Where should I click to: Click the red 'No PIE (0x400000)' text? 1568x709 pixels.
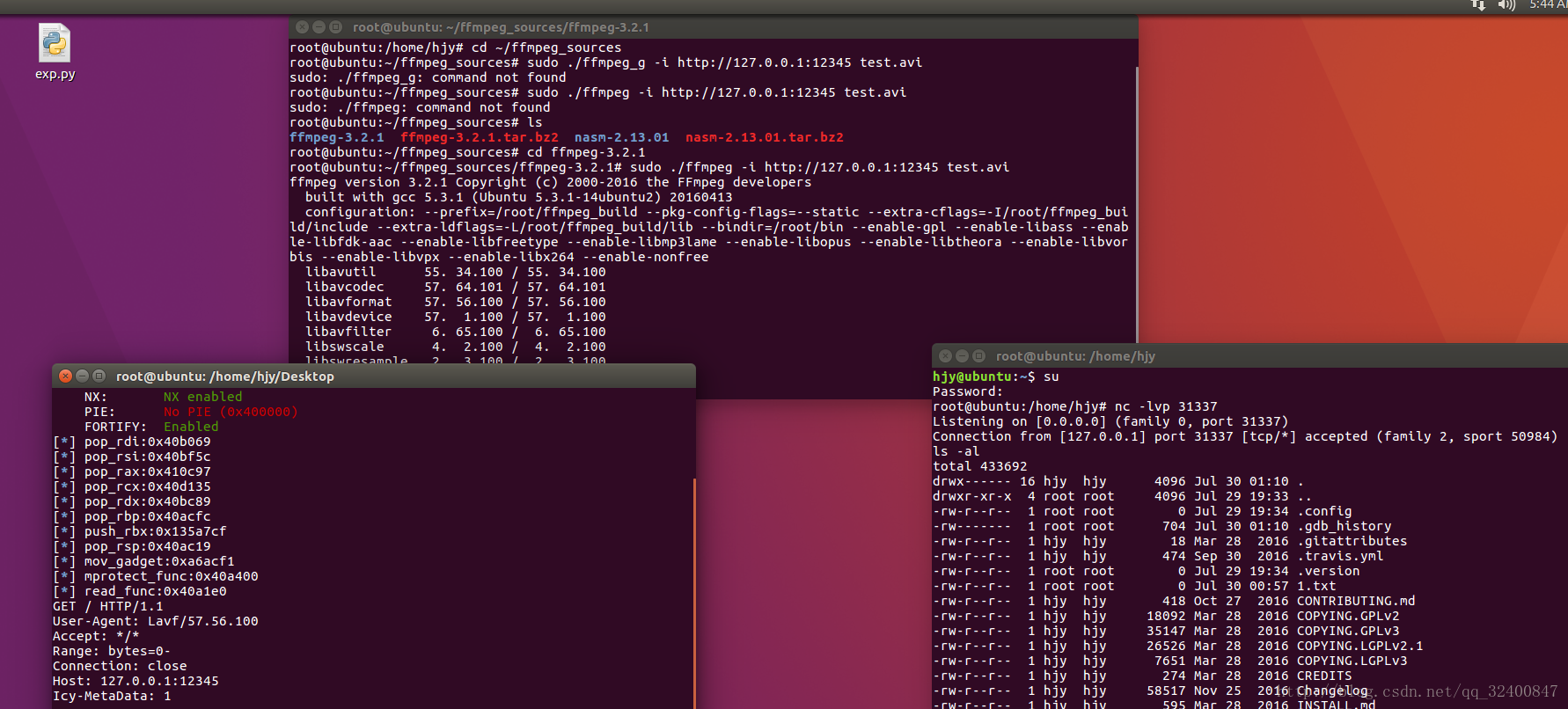[x=231, y=412]
